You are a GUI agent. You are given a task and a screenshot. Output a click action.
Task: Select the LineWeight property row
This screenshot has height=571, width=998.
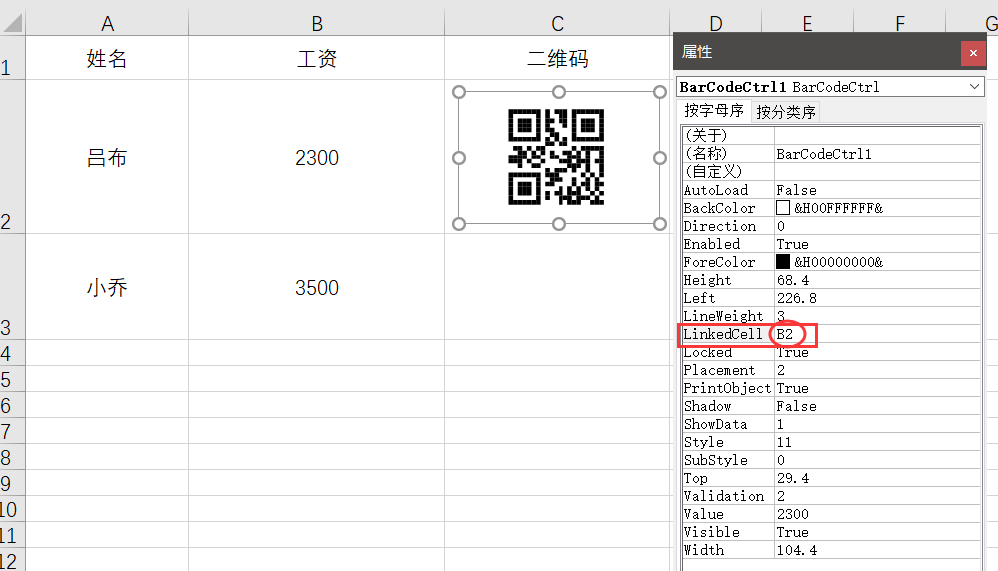[831, 316]
